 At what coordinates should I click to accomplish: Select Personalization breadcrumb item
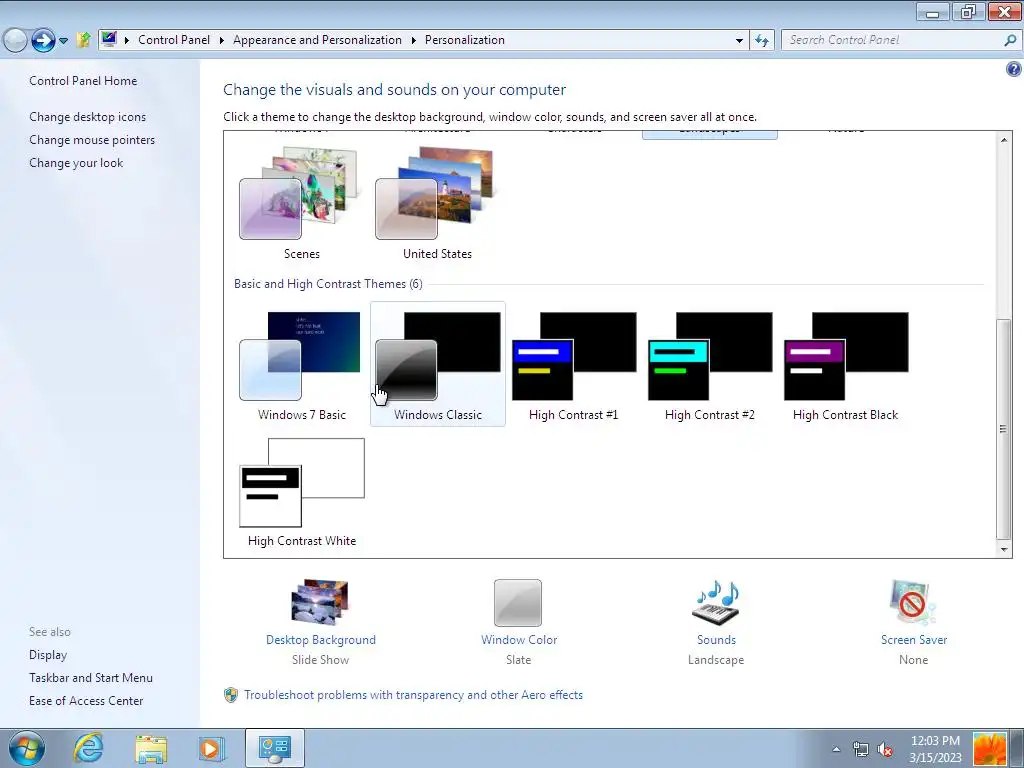tap(465, 40)
